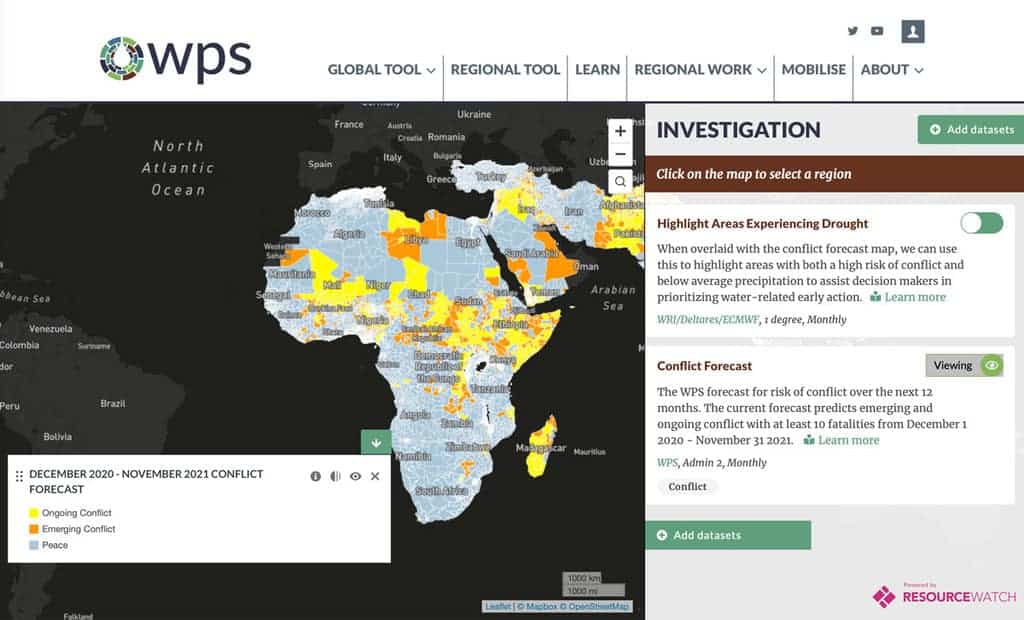Click the WPS logo
This screenshot has width=1024, height=620.
tap(175, 59)
